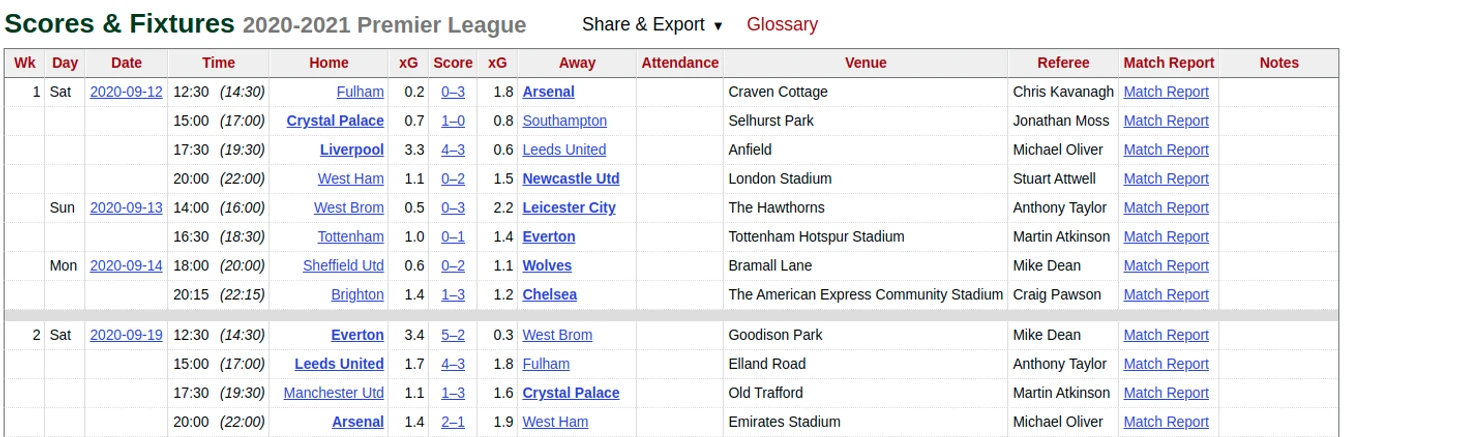
Task: Open the 2020-09-12 date link
Action: tap(126, 92)
